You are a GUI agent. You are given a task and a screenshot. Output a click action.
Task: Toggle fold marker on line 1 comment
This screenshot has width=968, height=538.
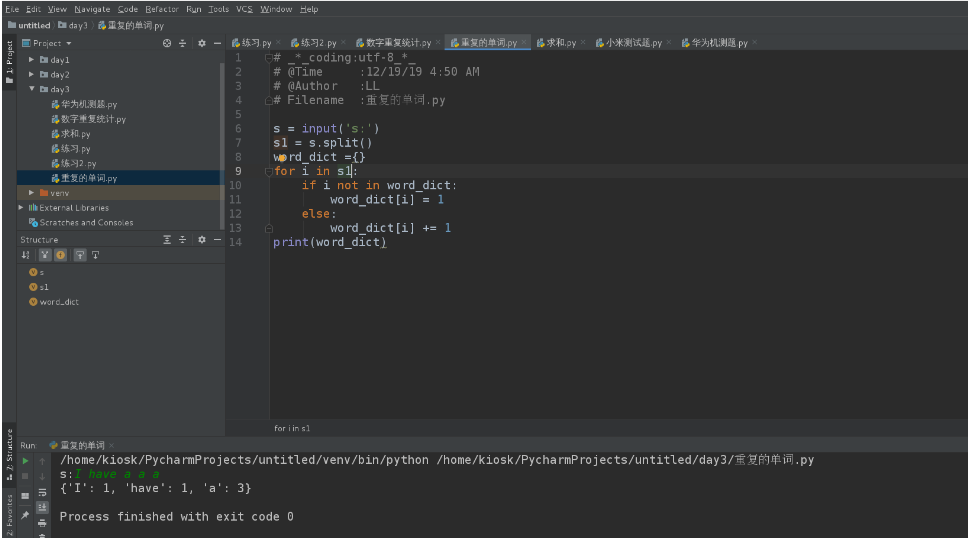[x=269, y=58]
